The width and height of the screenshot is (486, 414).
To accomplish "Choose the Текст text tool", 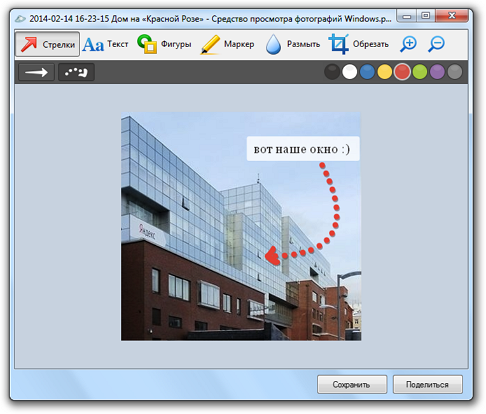I will 105,44.
